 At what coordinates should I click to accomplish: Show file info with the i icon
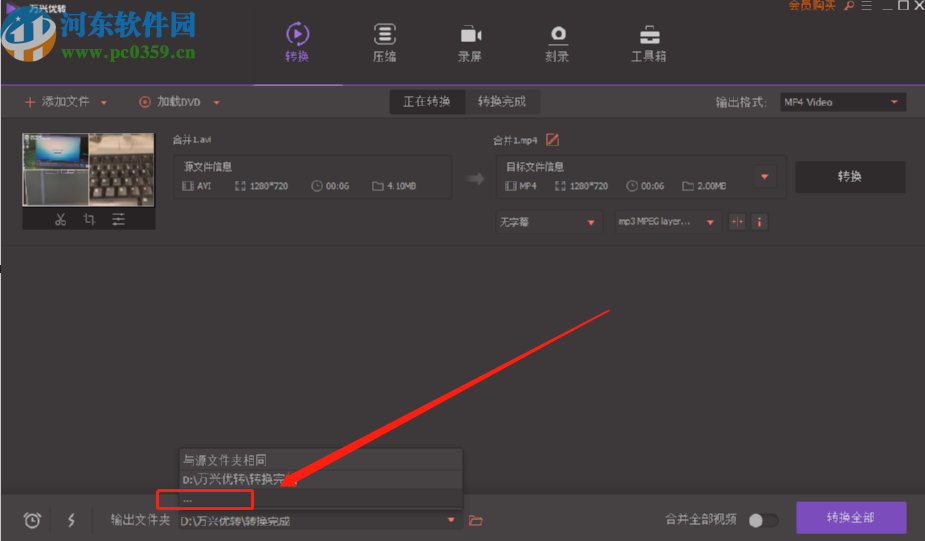(759, 222)
